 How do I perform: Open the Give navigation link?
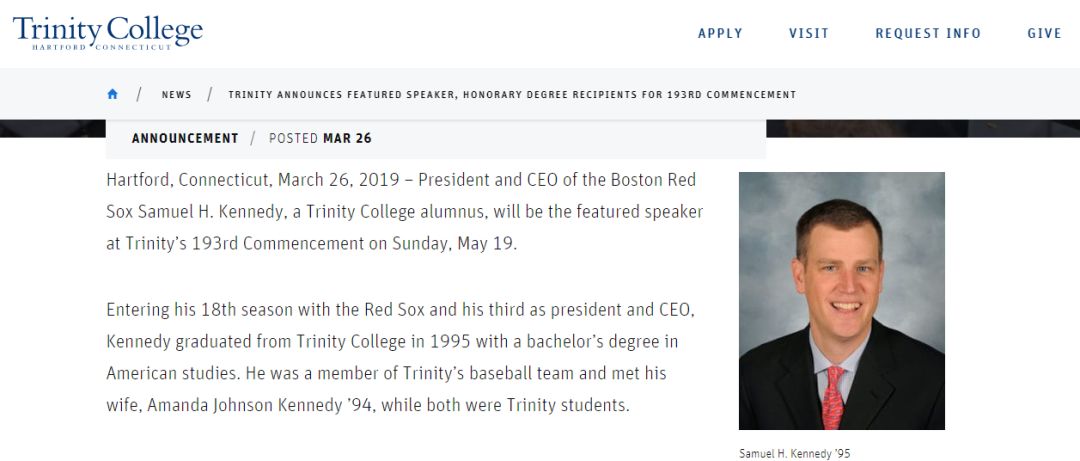pyautogui.click(x=1044, y=33)
